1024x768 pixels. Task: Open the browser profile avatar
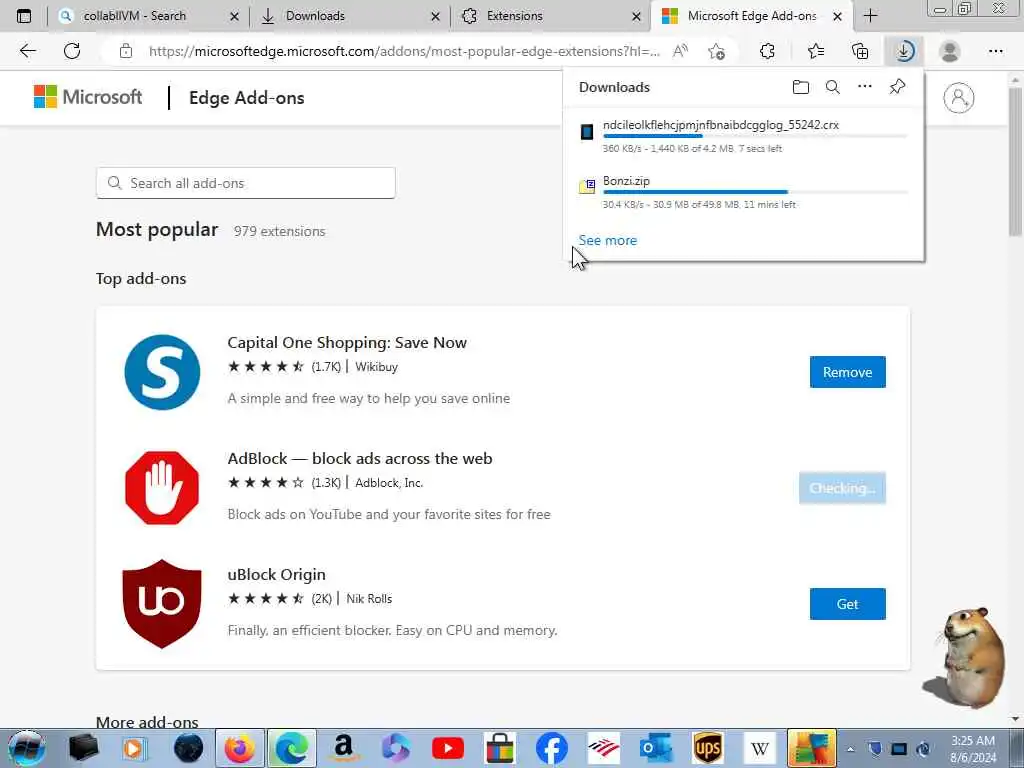coord(950,51)
